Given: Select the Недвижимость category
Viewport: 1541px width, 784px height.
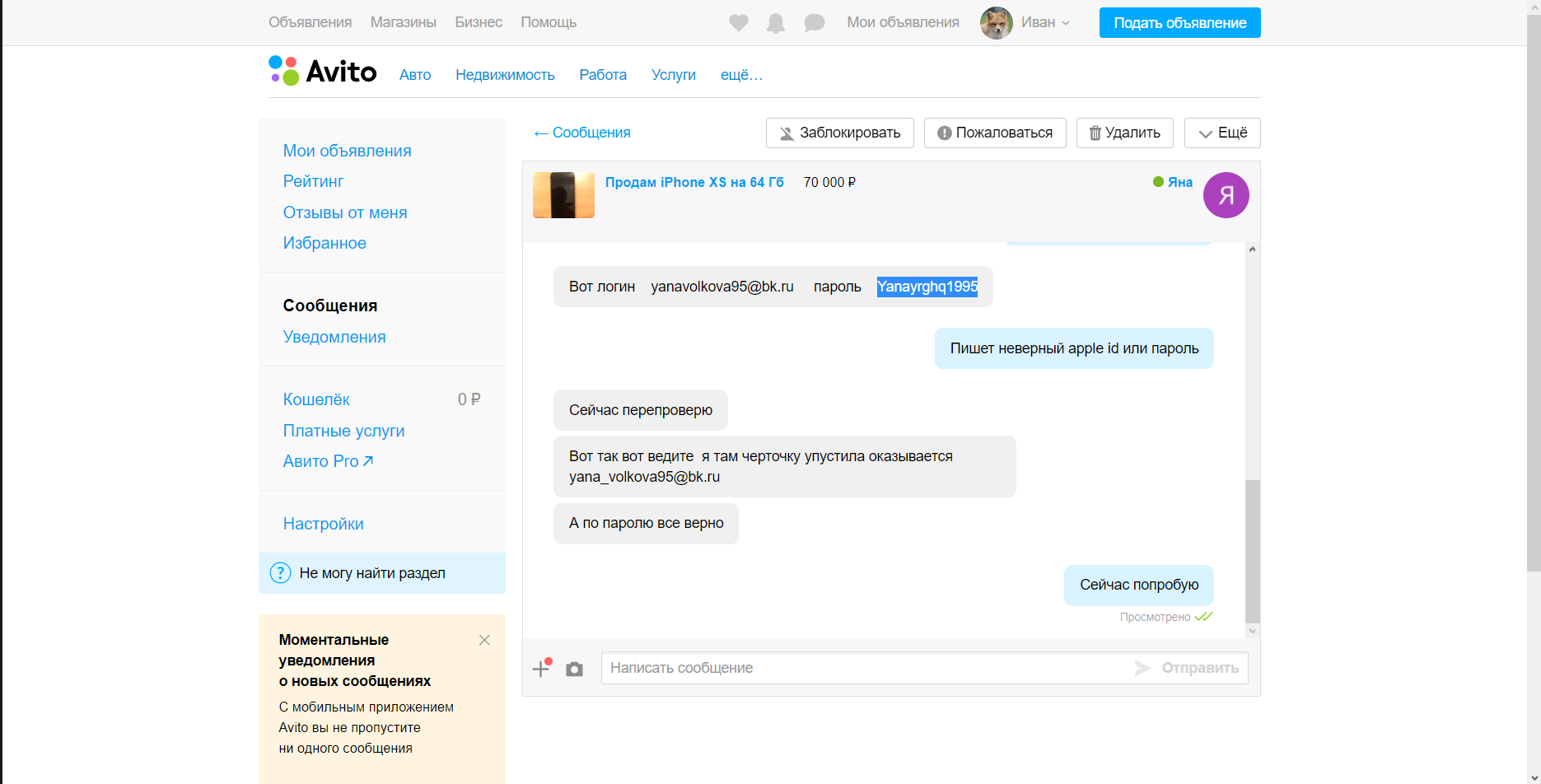Looking at the screenshot, I should tap(505, 75).
